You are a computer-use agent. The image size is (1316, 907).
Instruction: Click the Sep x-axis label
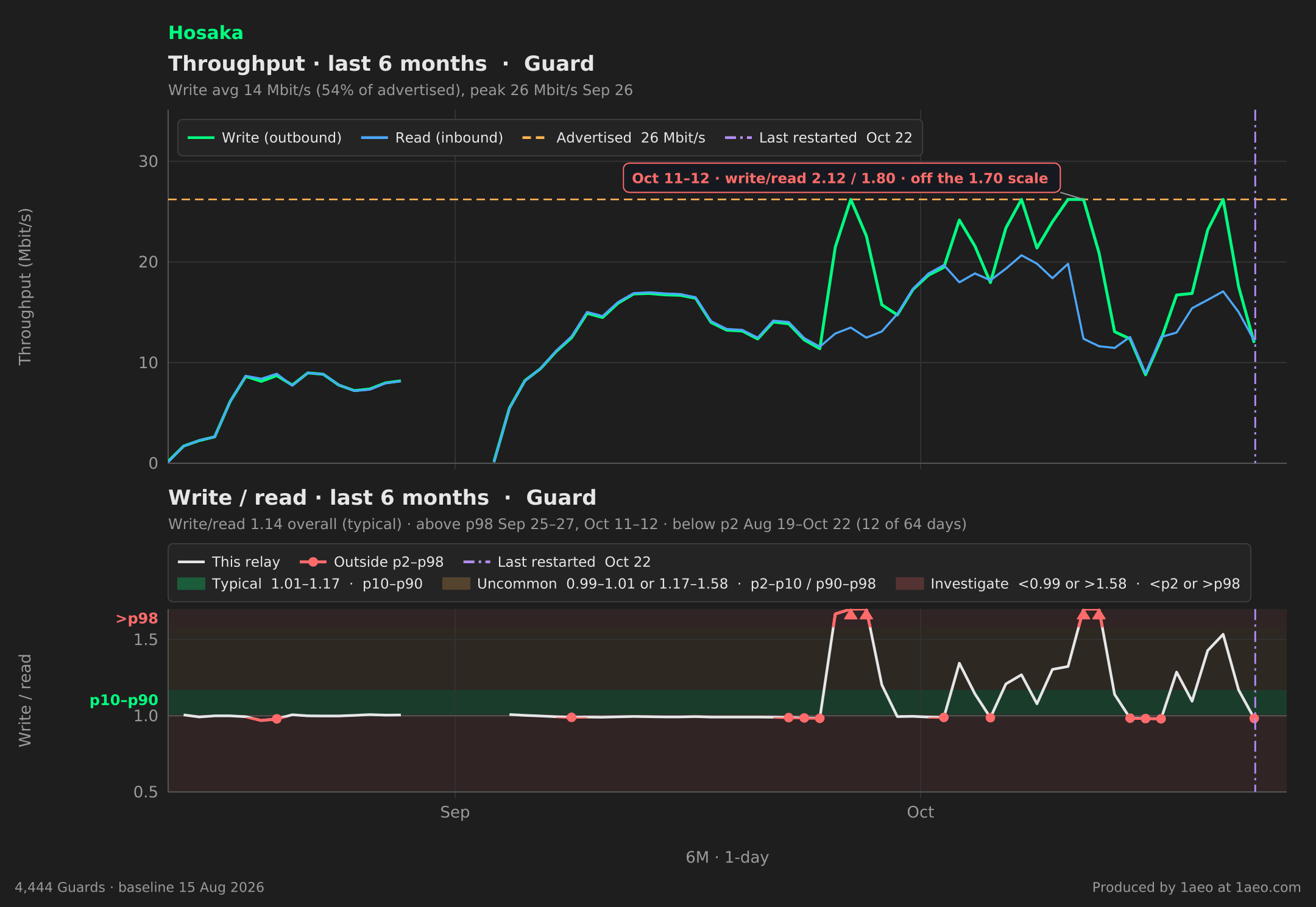point(455,813)
